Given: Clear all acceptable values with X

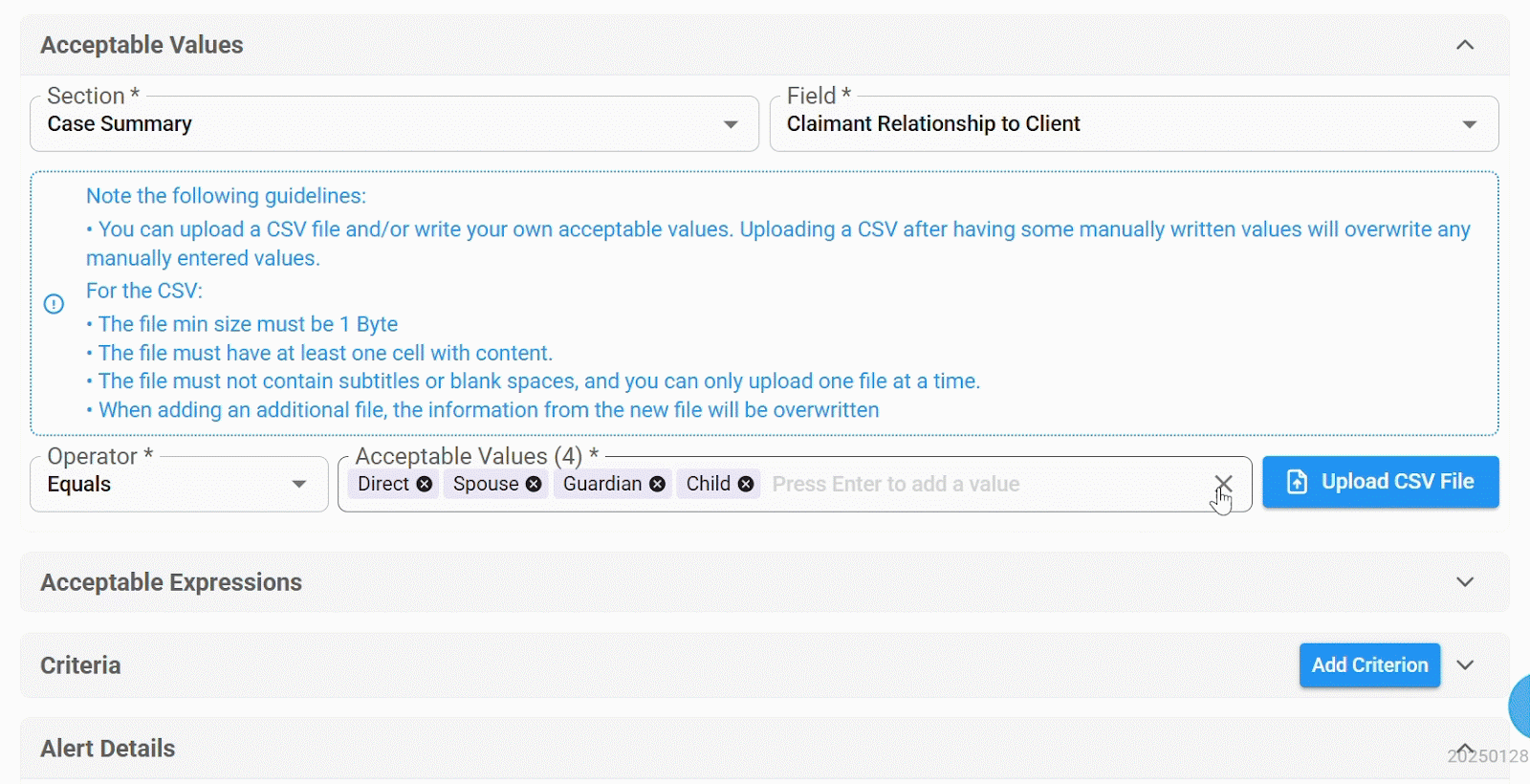Looking at the screenshot, I should [1223, 484].
